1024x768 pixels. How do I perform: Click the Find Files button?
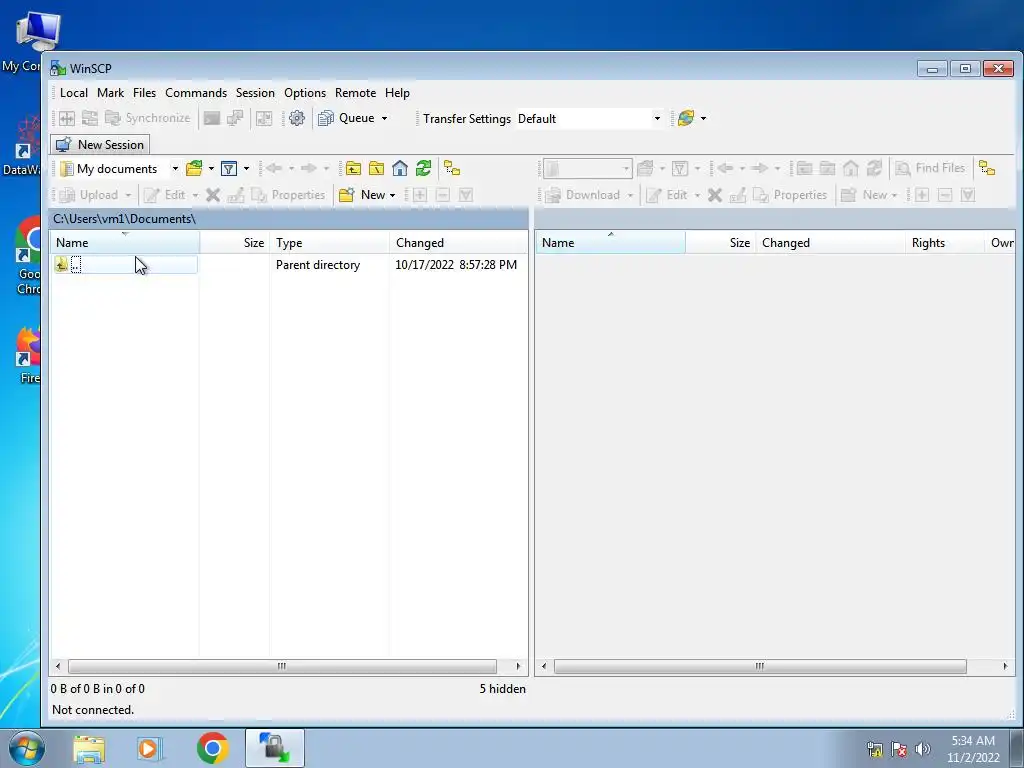(x=930, y=168)
